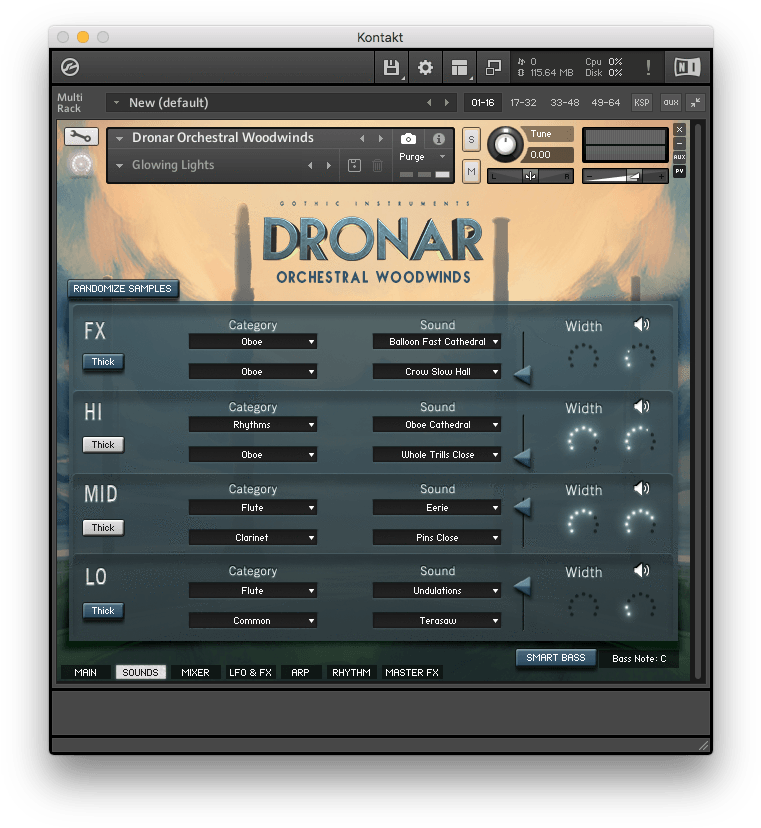This screenshot has width=761, height=828.
Task: Show rack page 17-32
Action: tap(523, 102)
